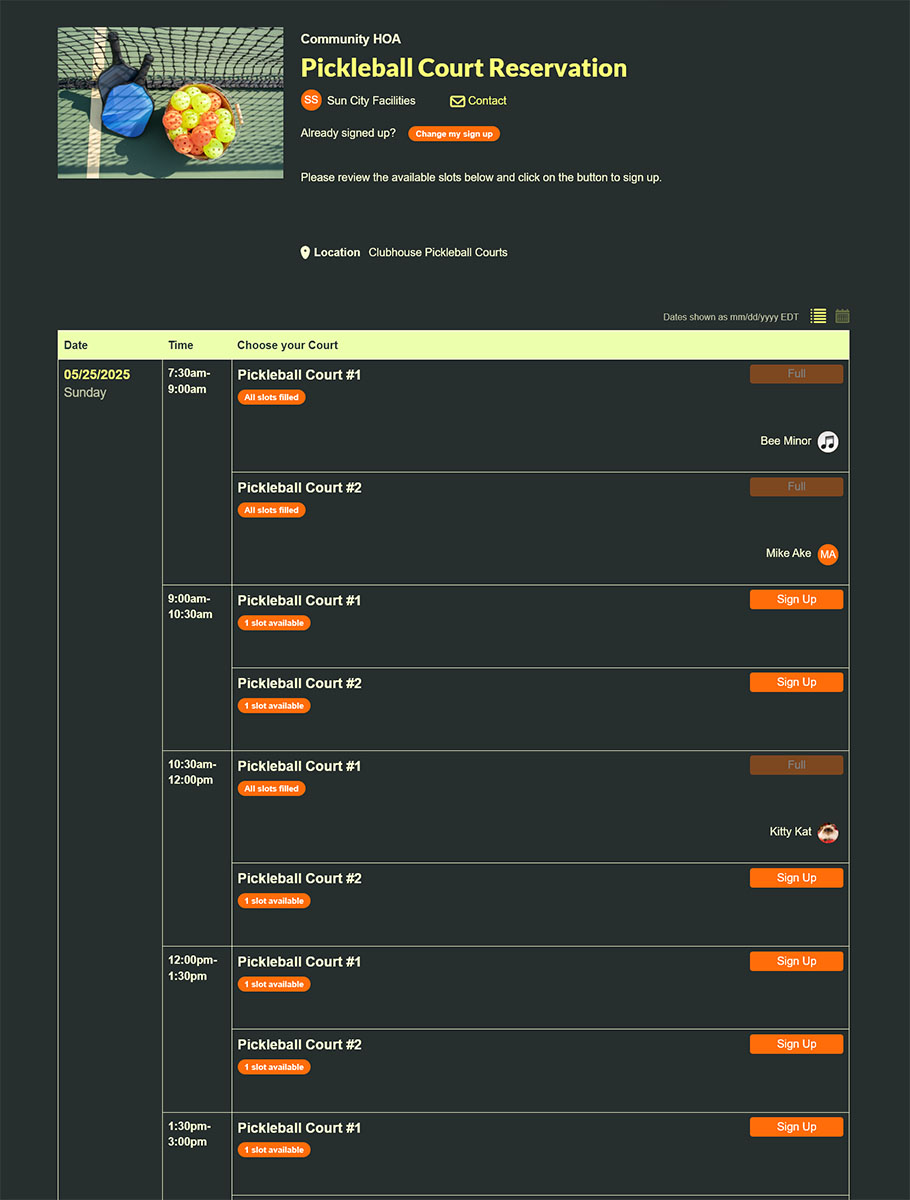Click the pickleball paddle header image
The height and width of the screenshot is (1200, 910).
tap(170, 103)
